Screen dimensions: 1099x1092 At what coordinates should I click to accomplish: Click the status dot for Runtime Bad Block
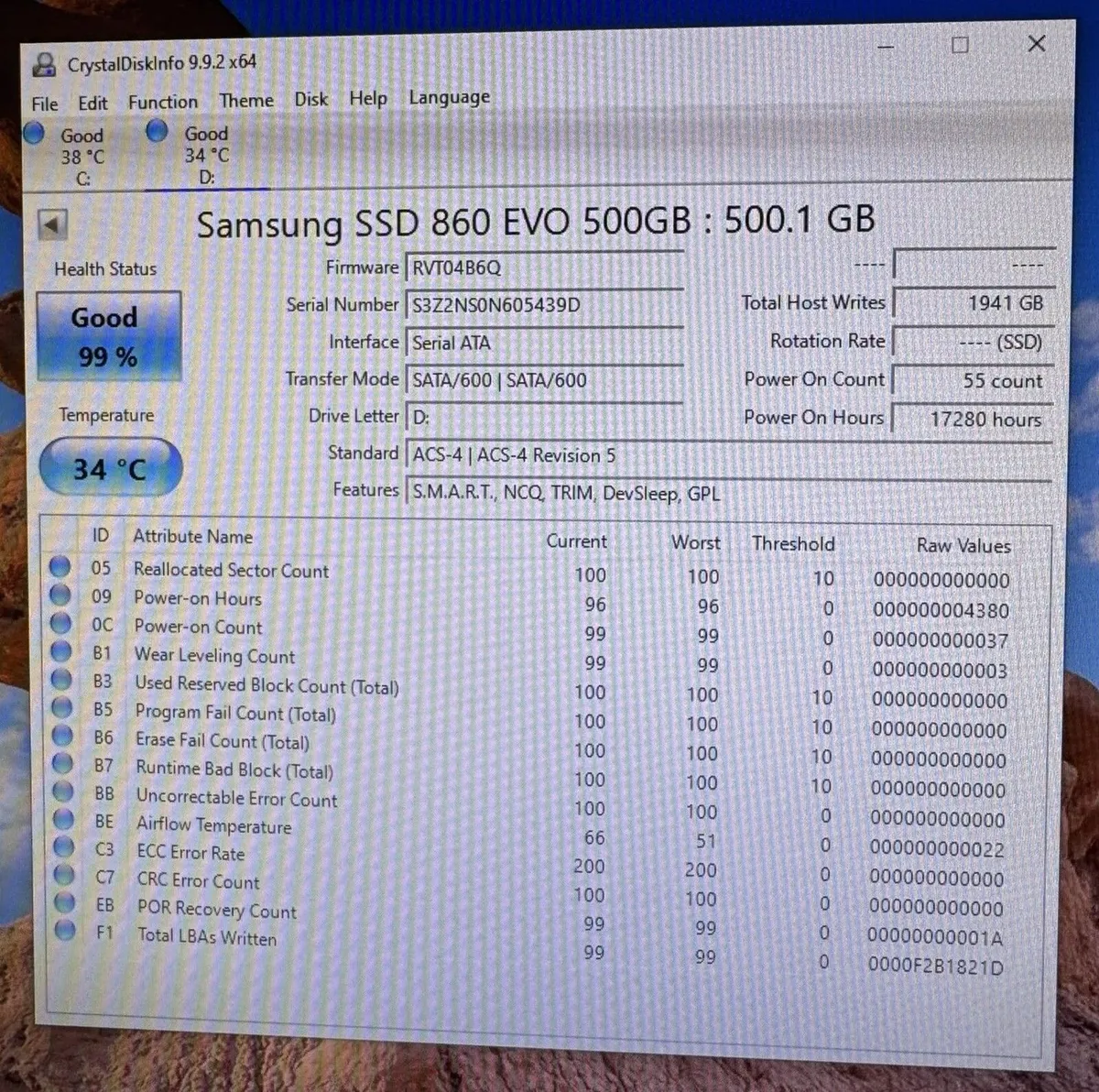point(63,763)
